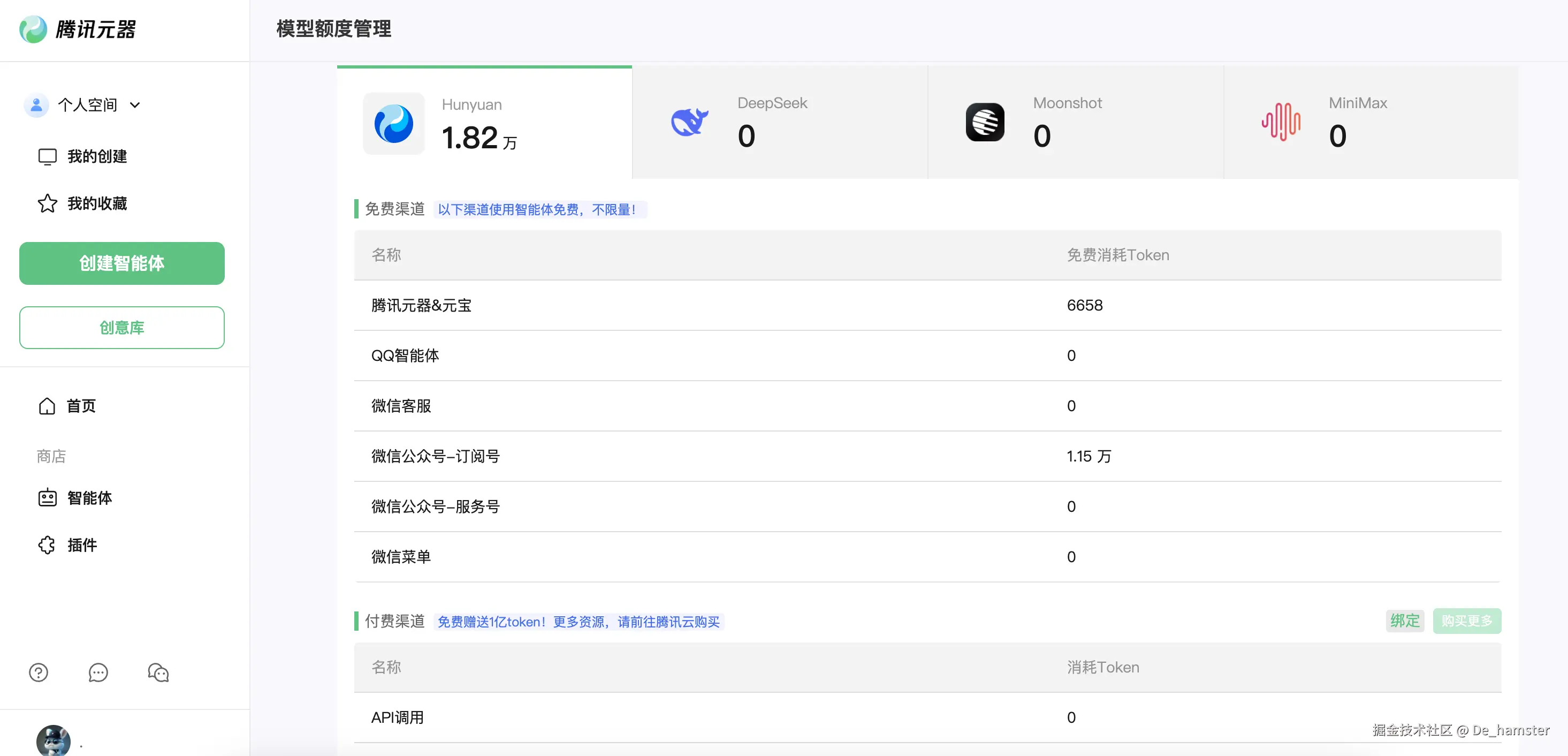
Task: Click the 消耗Token column header
Action: click(x=1103, y=667)
